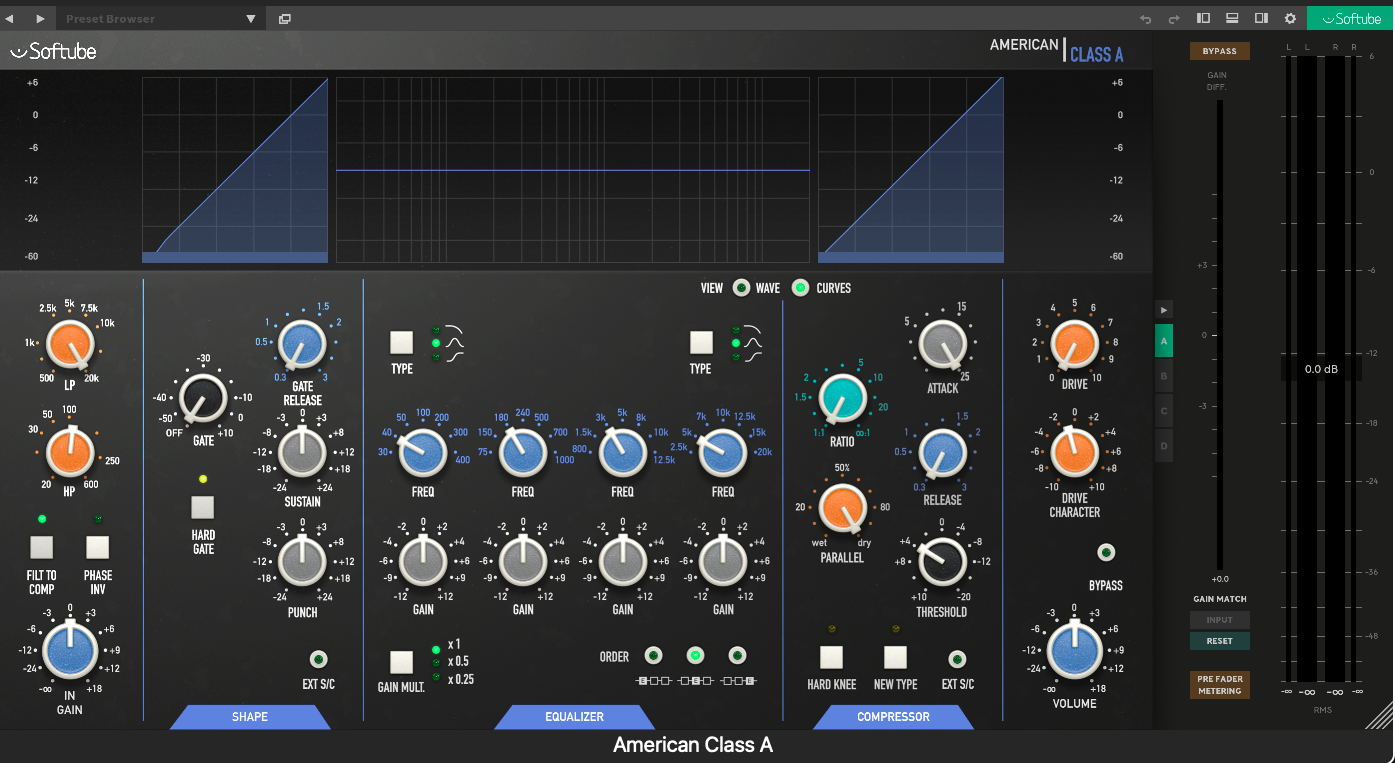Click the first EQ band GAIN knob
The height and width of the screenshot is (763, 1395).
click(x=422, y=560)
